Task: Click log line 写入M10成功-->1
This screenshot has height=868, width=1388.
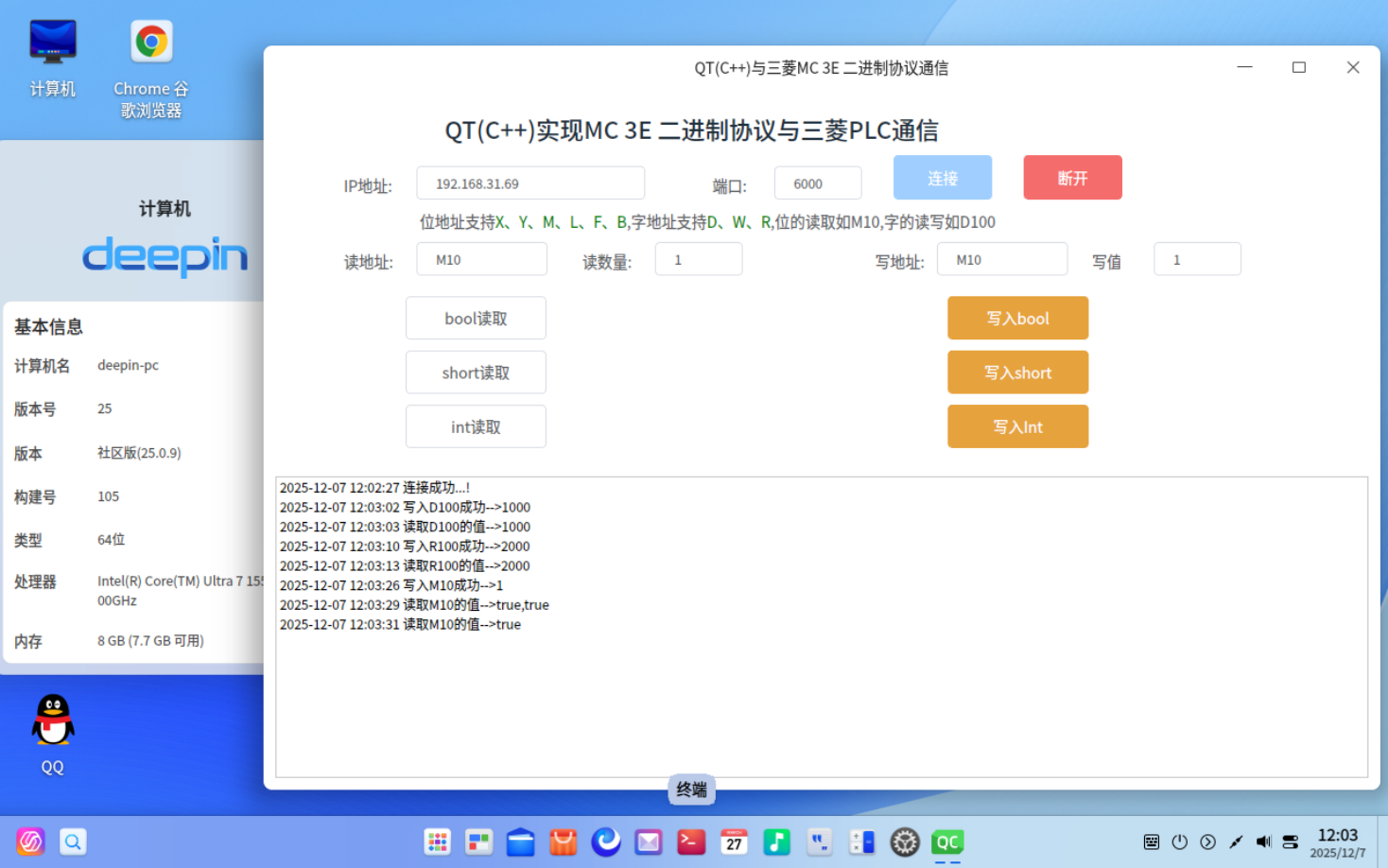Action: (x=391, y=585)
